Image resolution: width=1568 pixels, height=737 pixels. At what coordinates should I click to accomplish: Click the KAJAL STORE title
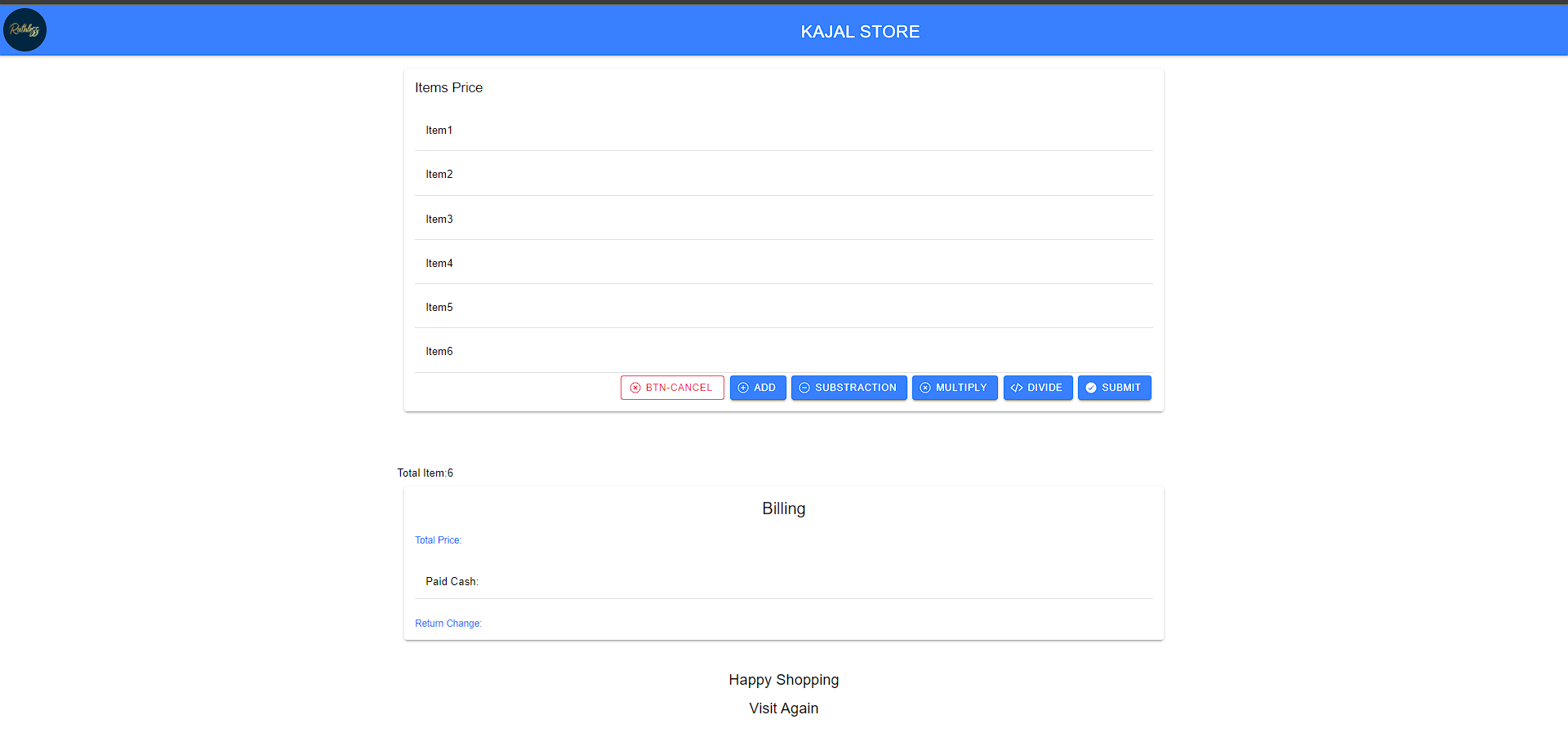(860, 32)
